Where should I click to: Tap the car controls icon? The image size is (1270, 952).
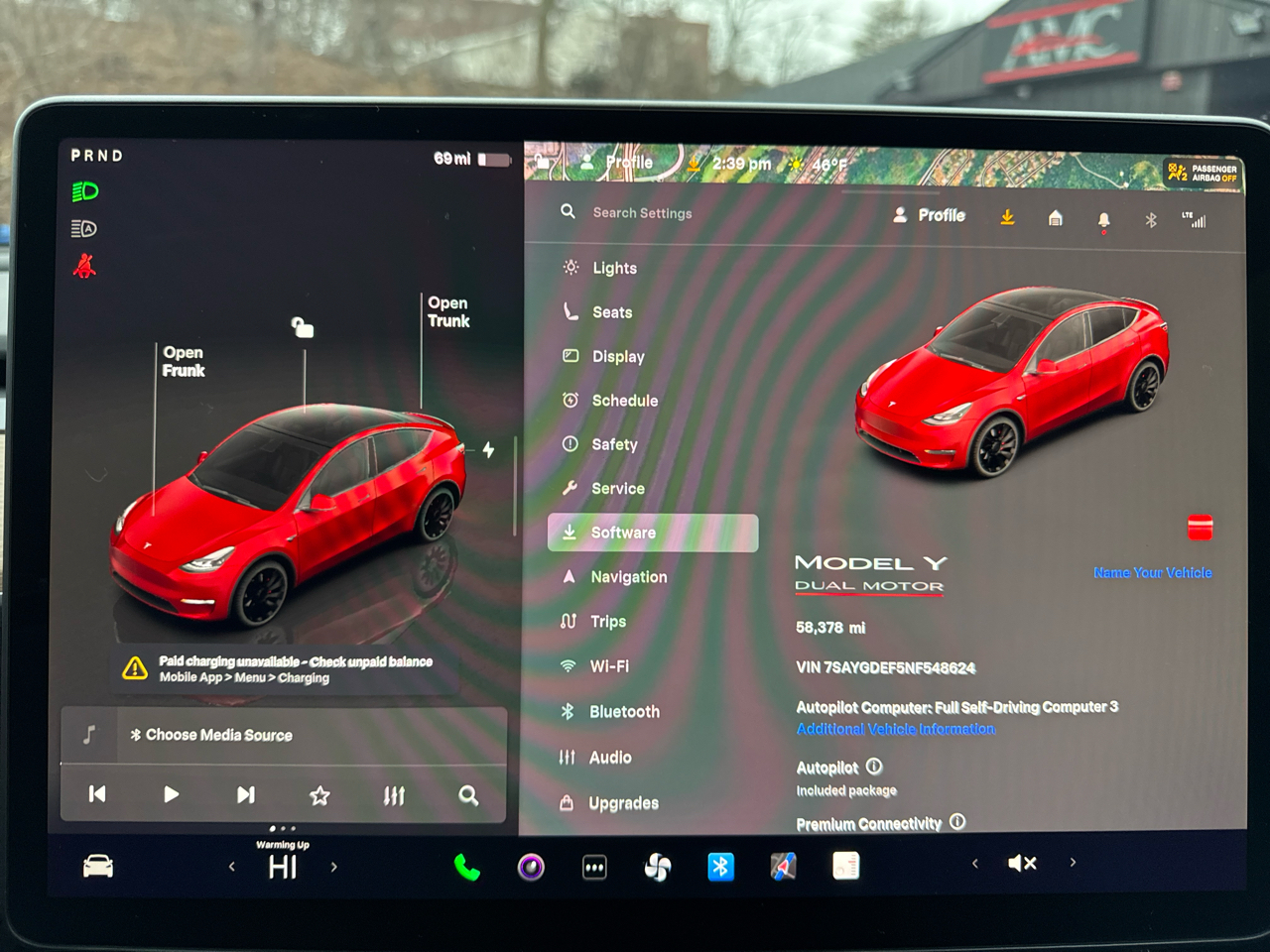point(98,867)
